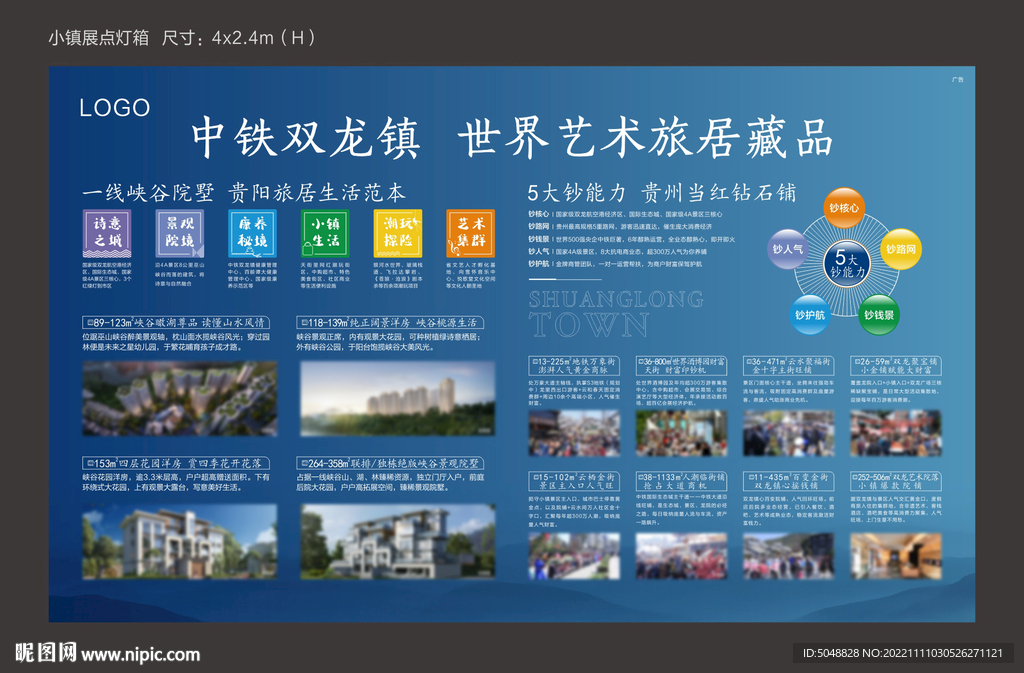The width and height of the screenshot is (1024, 673).
Task: Click the 36-471㎡ 云水聚福街 label box
Action: coord(788,365)
